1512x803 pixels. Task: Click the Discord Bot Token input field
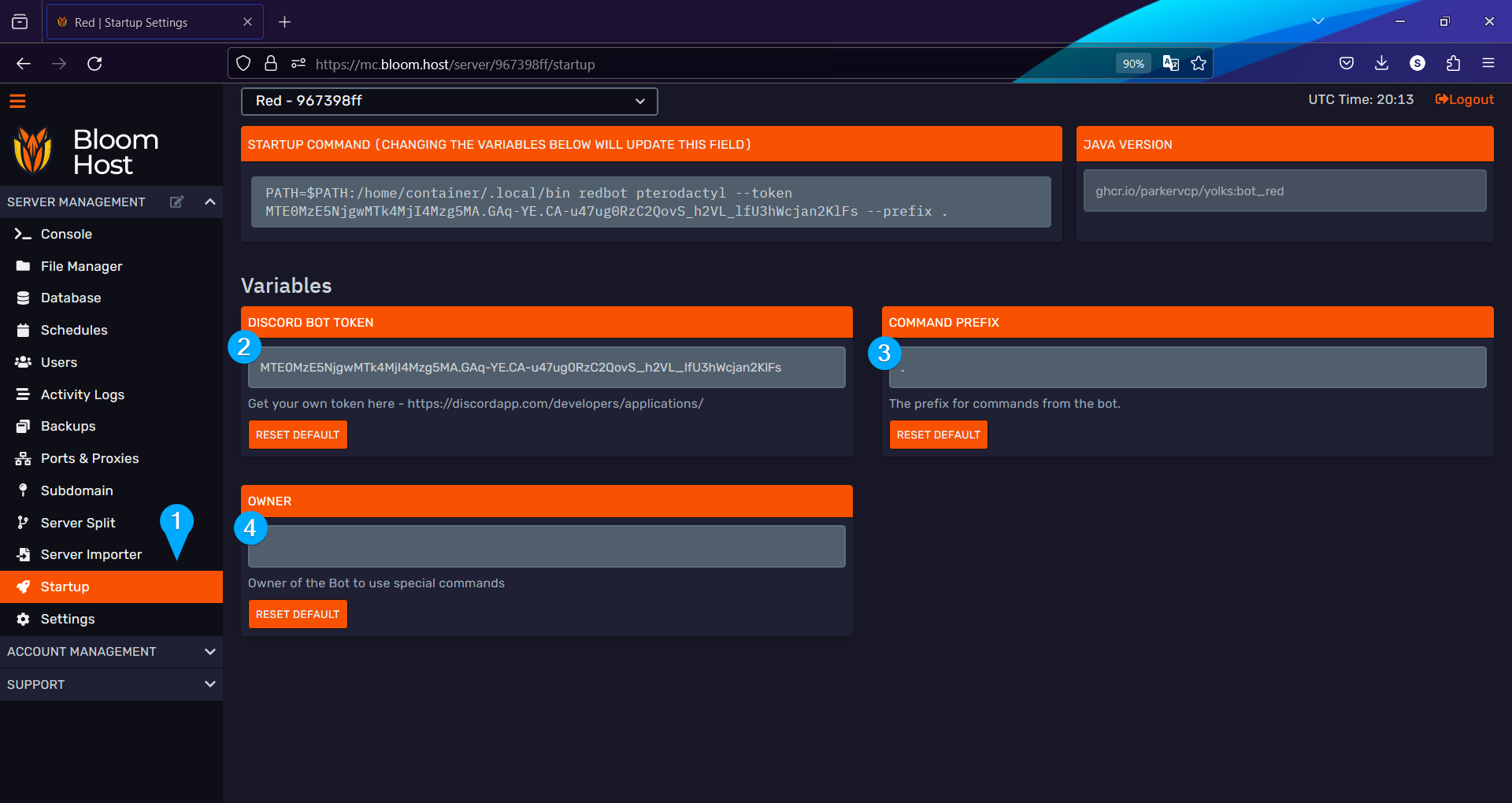[x=547, y=367]
